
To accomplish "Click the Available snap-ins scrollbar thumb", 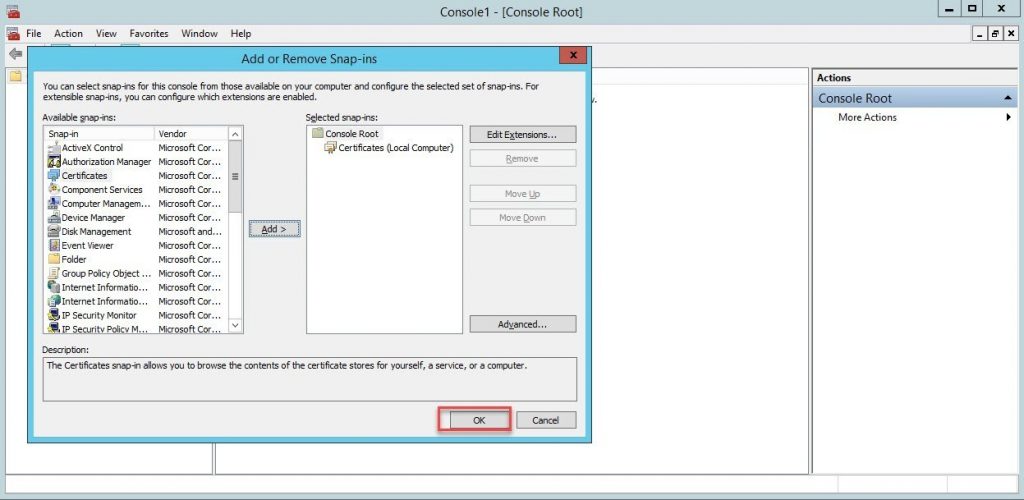I will 235,176.
